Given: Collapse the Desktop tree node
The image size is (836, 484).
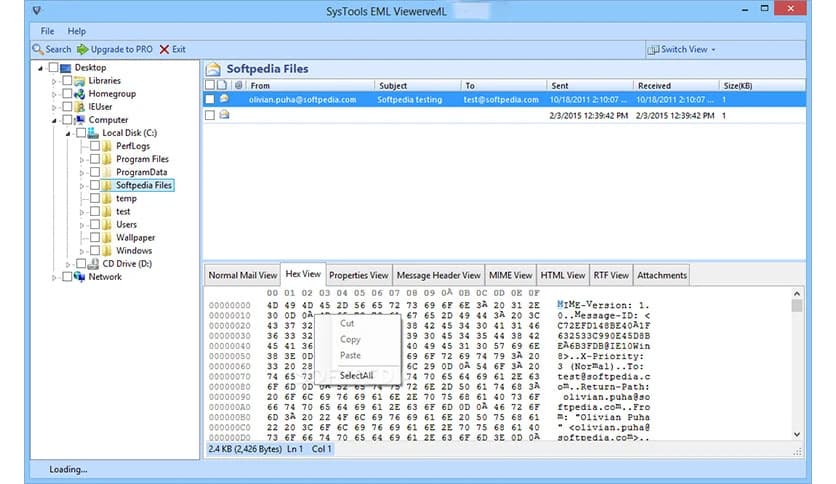Looking at the screenshot, I should click(40, 68).
